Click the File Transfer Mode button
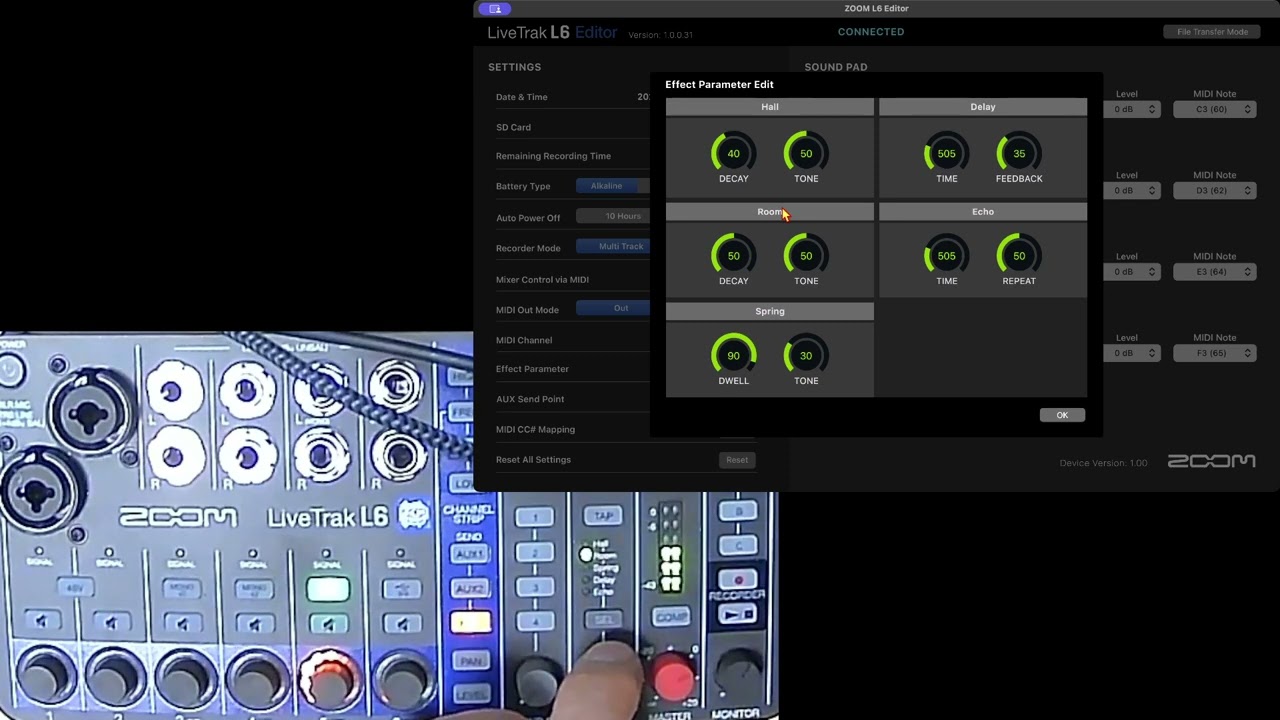Screen dimensions: 1280x720 [x=1212, y=32]
